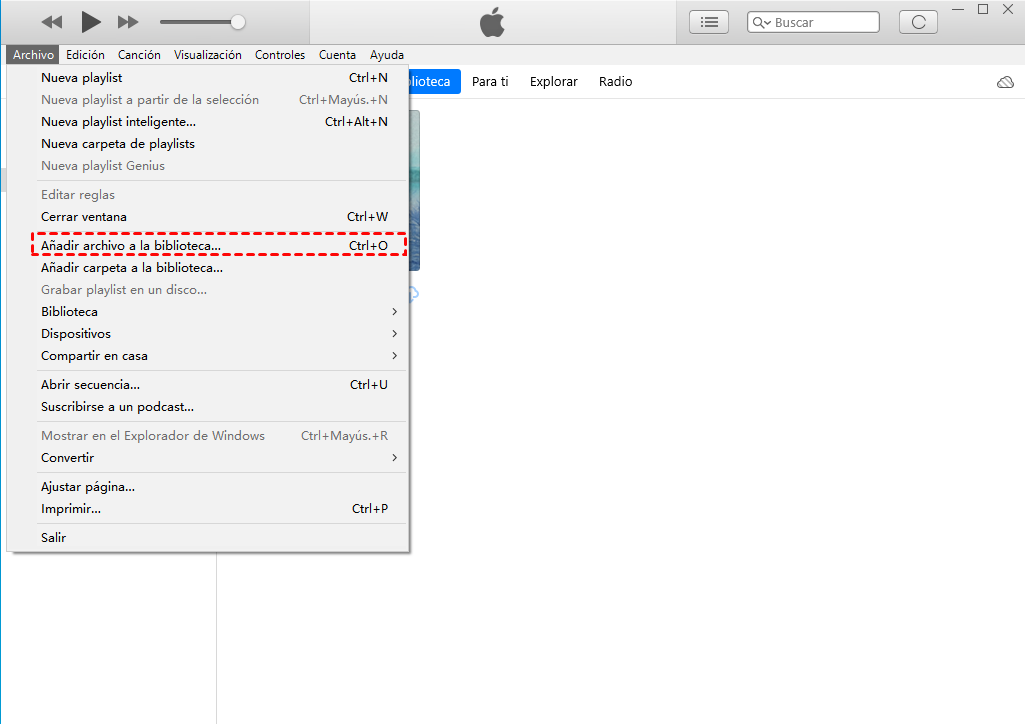
Task: Choose Nueva playlist inteligente menu entry
Action: coord(118,122)
